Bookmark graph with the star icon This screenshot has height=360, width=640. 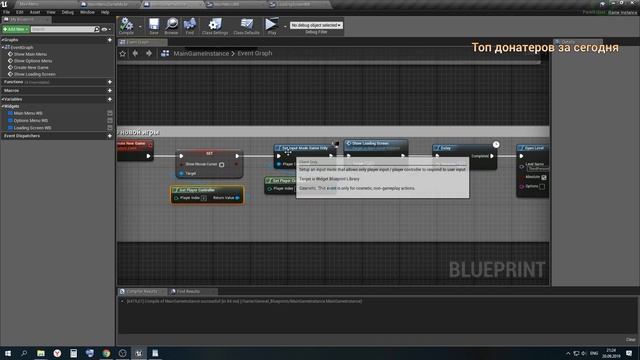point(122,53)
